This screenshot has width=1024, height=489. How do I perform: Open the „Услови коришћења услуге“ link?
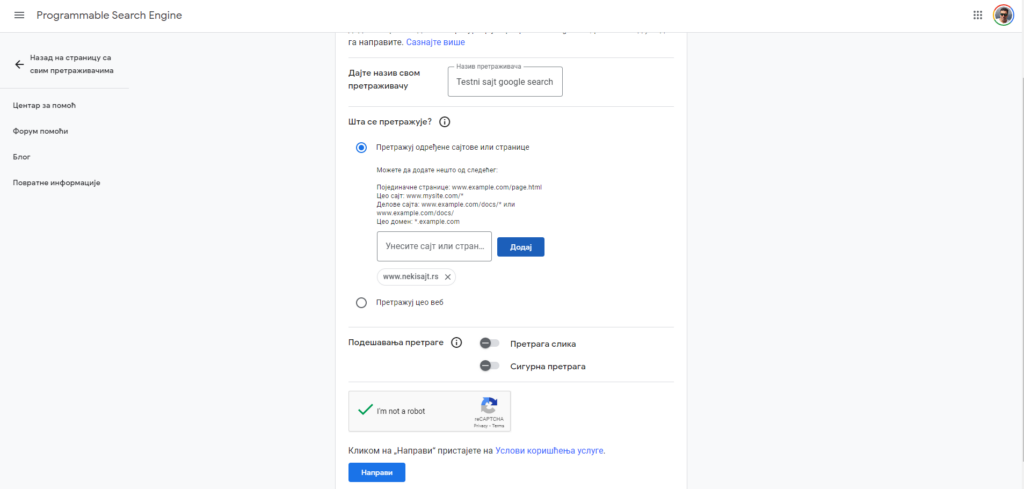point(549,451)
